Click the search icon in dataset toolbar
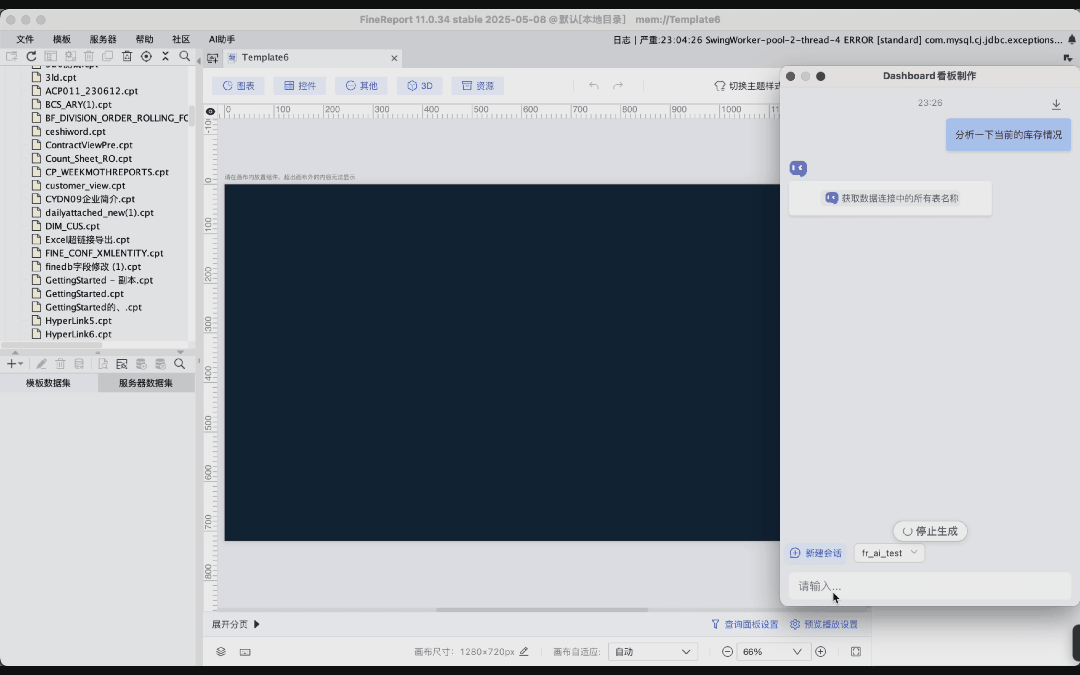 click(180, 364)
